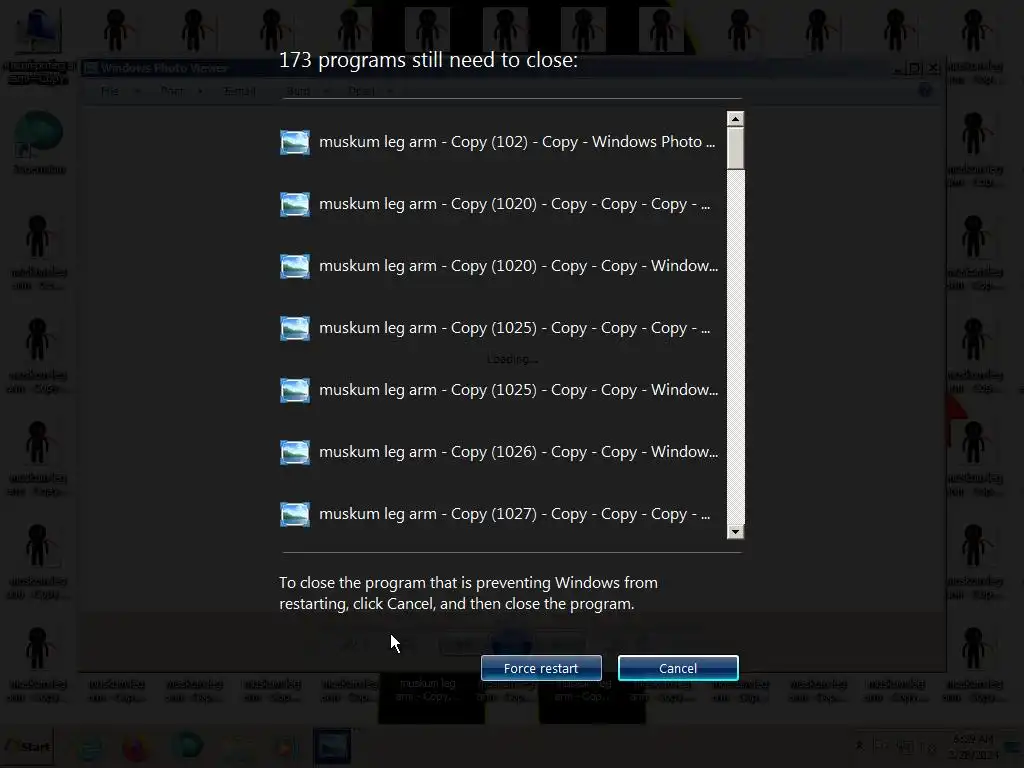The width and height of the screenshot is (1024, 768).
Task: Click icon beside Copy (1020) row ending in 'Window...'
Action: [x=295, y=266]
